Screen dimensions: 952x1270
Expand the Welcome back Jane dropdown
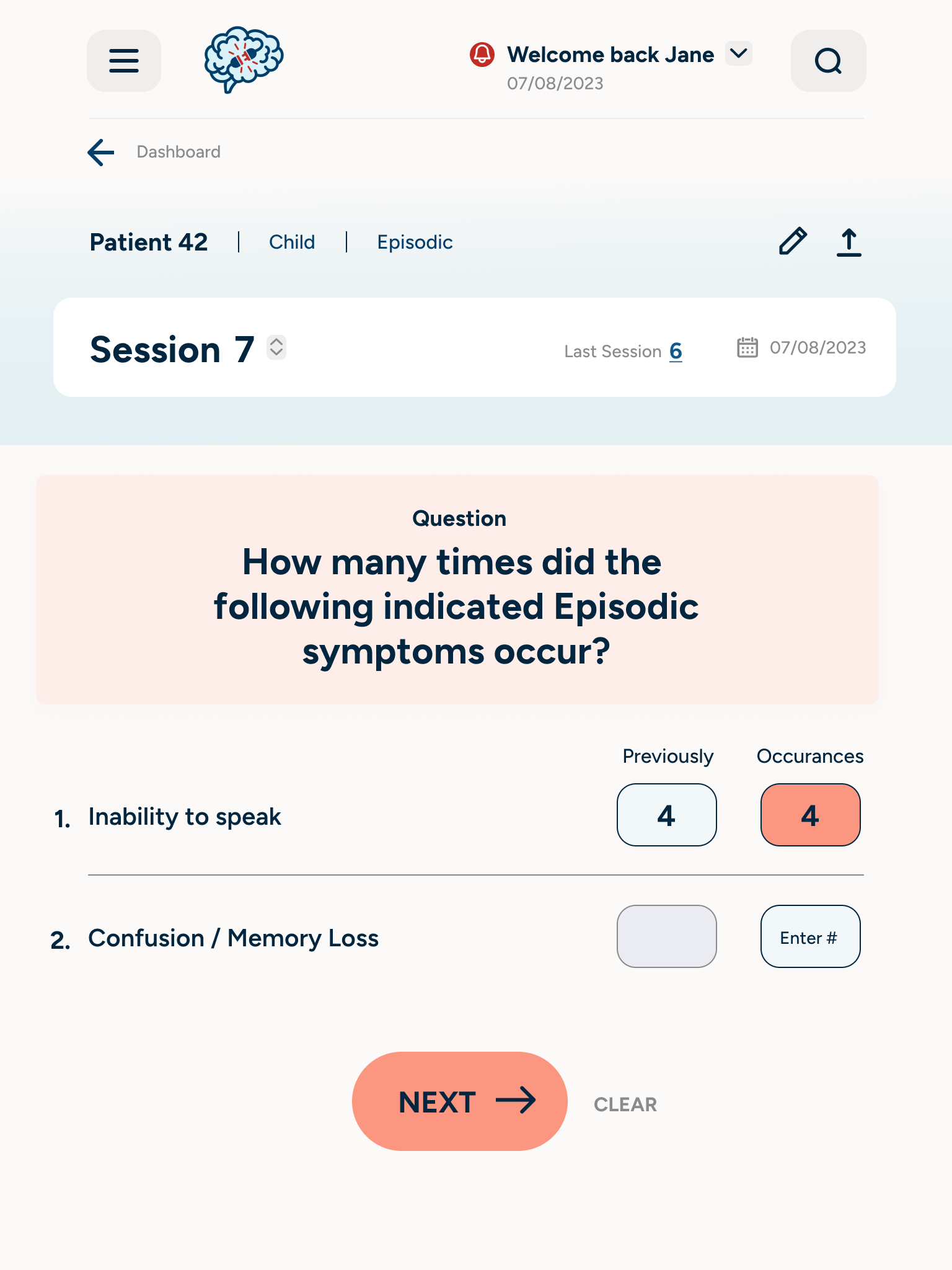pos(739,54)
